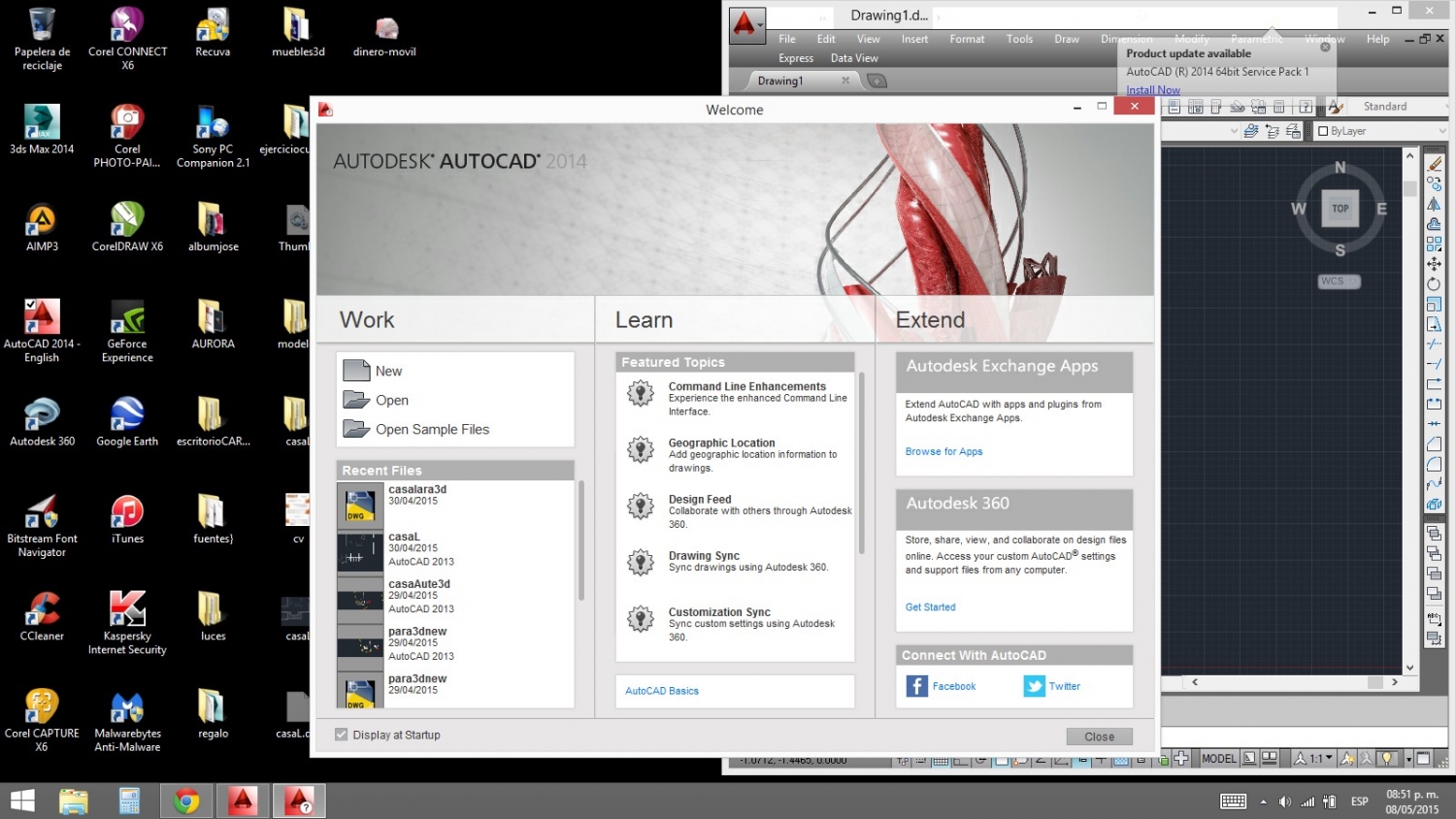This screenshot has height=819, width=1456.
Task: Click the Facebook icon
Action: pos(916,686)
